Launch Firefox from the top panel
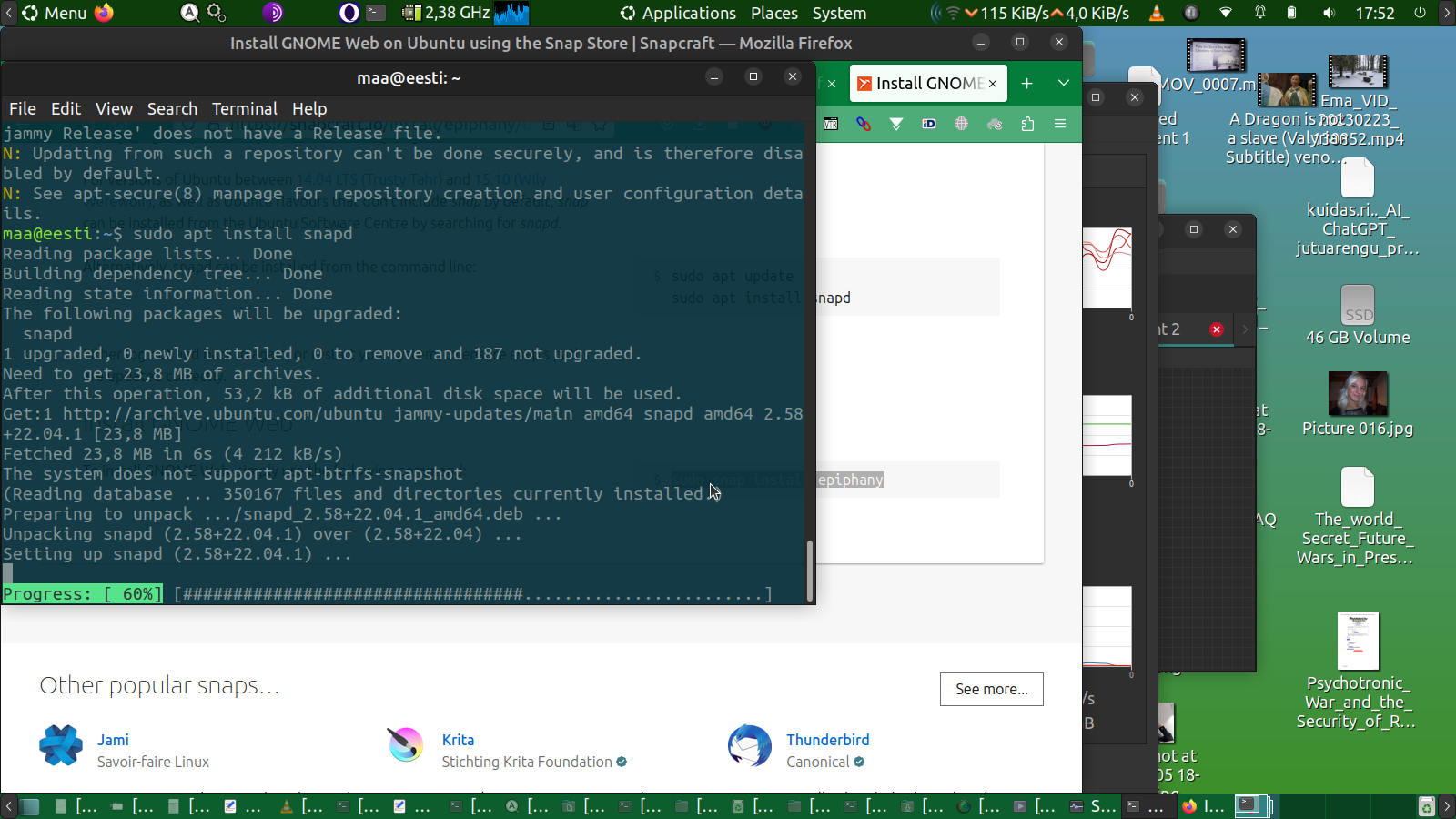Viewport: 1456px width, 819px height. [x=105, y=13]
